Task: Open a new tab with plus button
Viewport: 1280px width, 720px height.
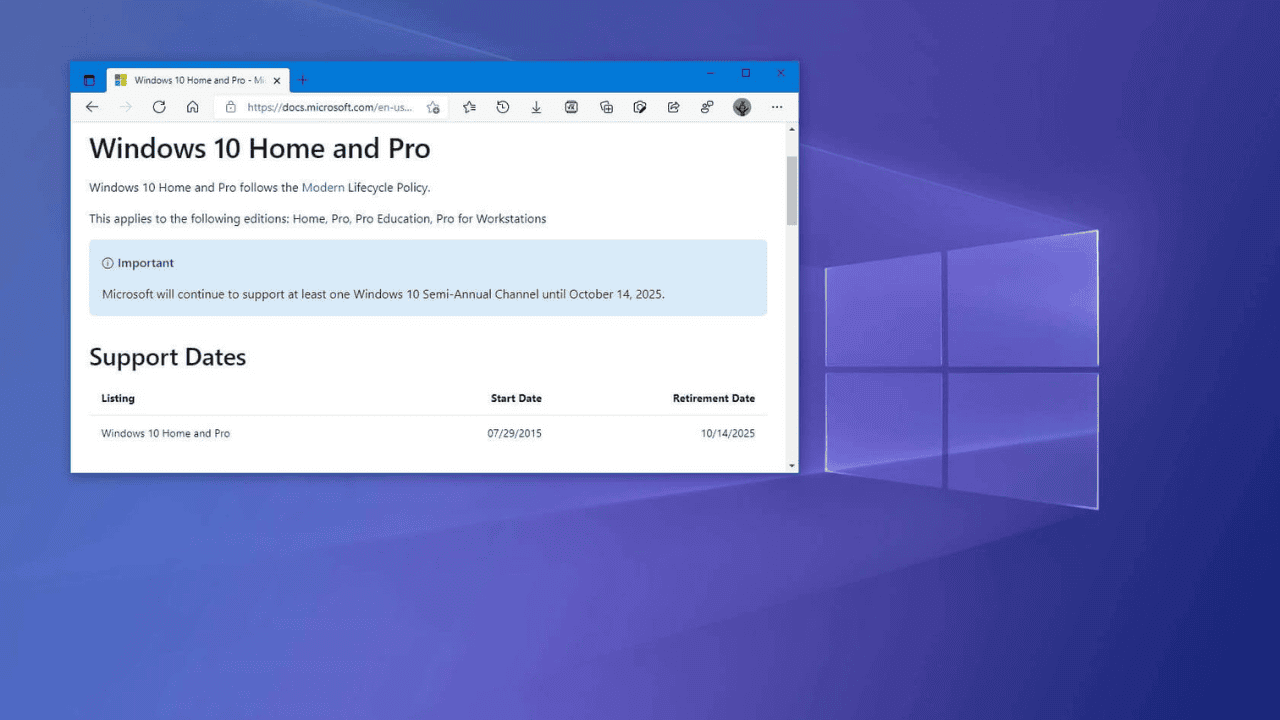Action: point(302,80)
